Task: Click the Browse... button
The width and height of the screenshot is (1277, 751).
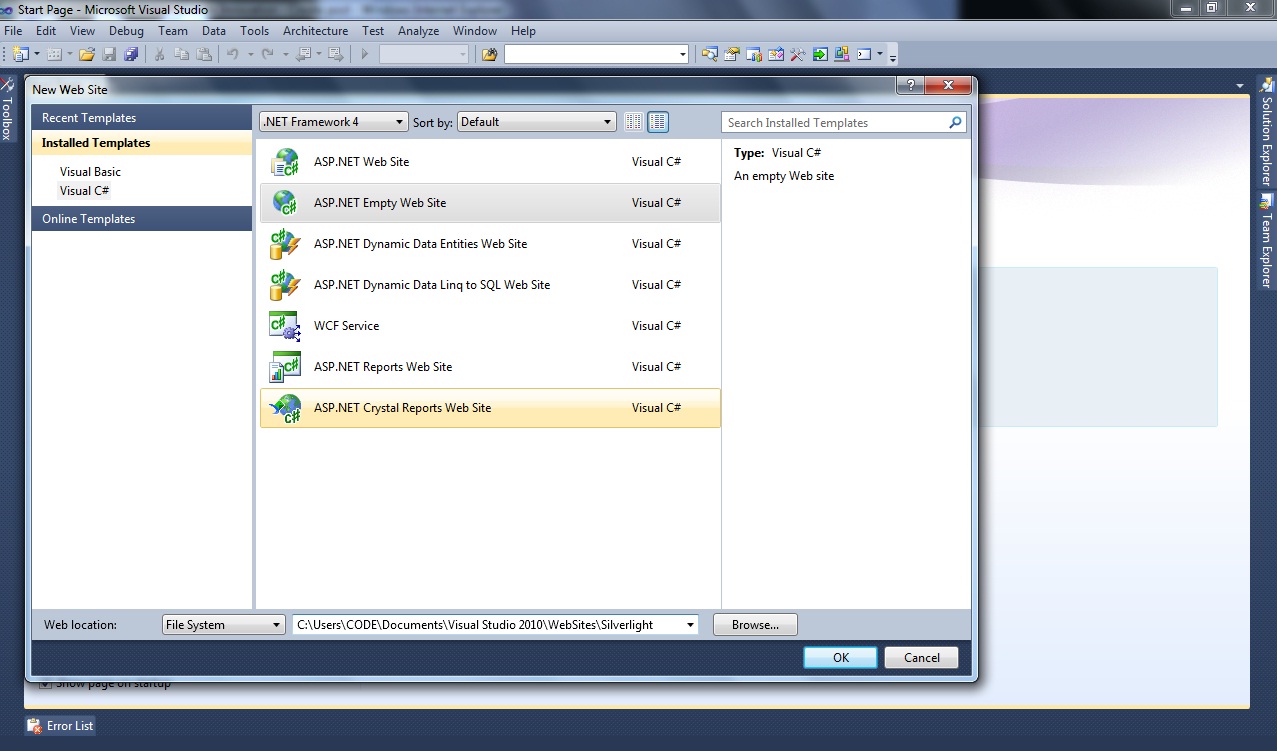Action: [x=755, y=625]
